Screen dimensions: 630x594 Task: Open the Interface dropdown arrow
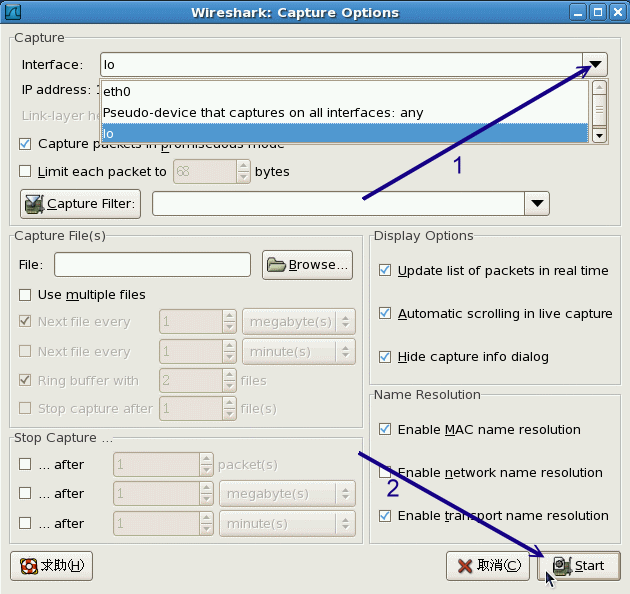click(x=595, y=64)
